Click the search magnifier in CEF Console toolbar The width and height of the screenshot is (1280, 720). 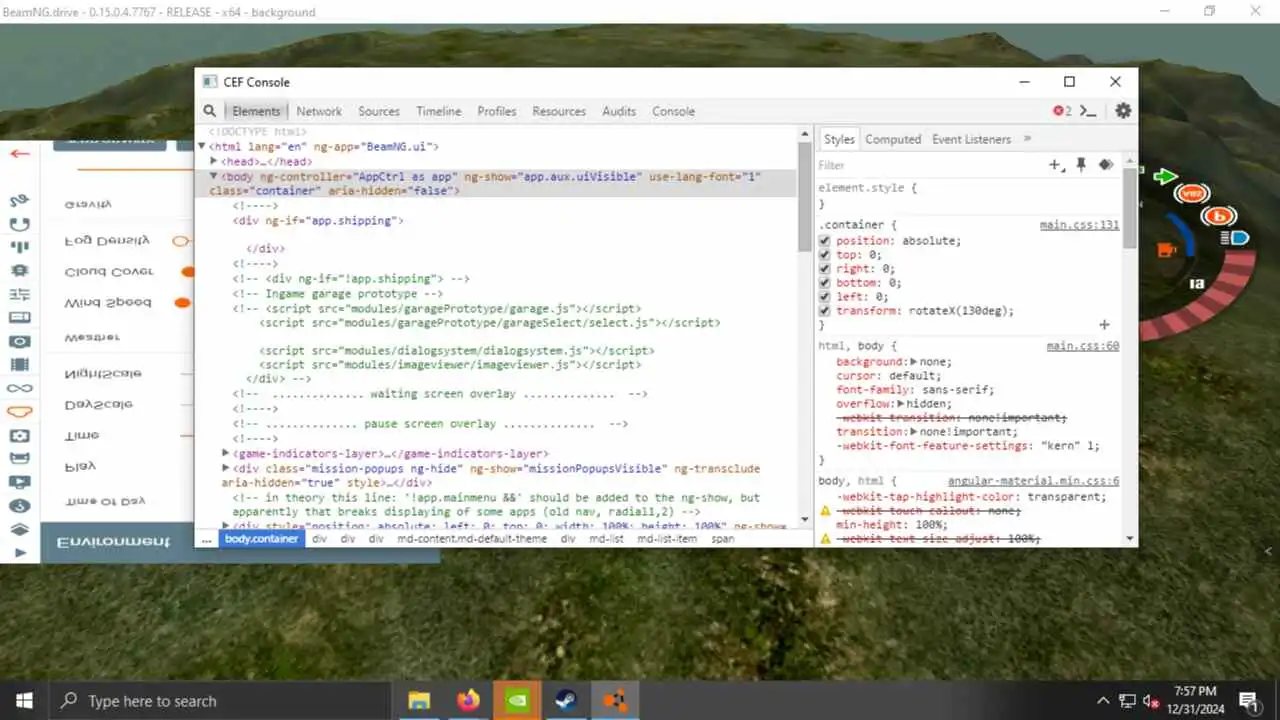[210, 111]
